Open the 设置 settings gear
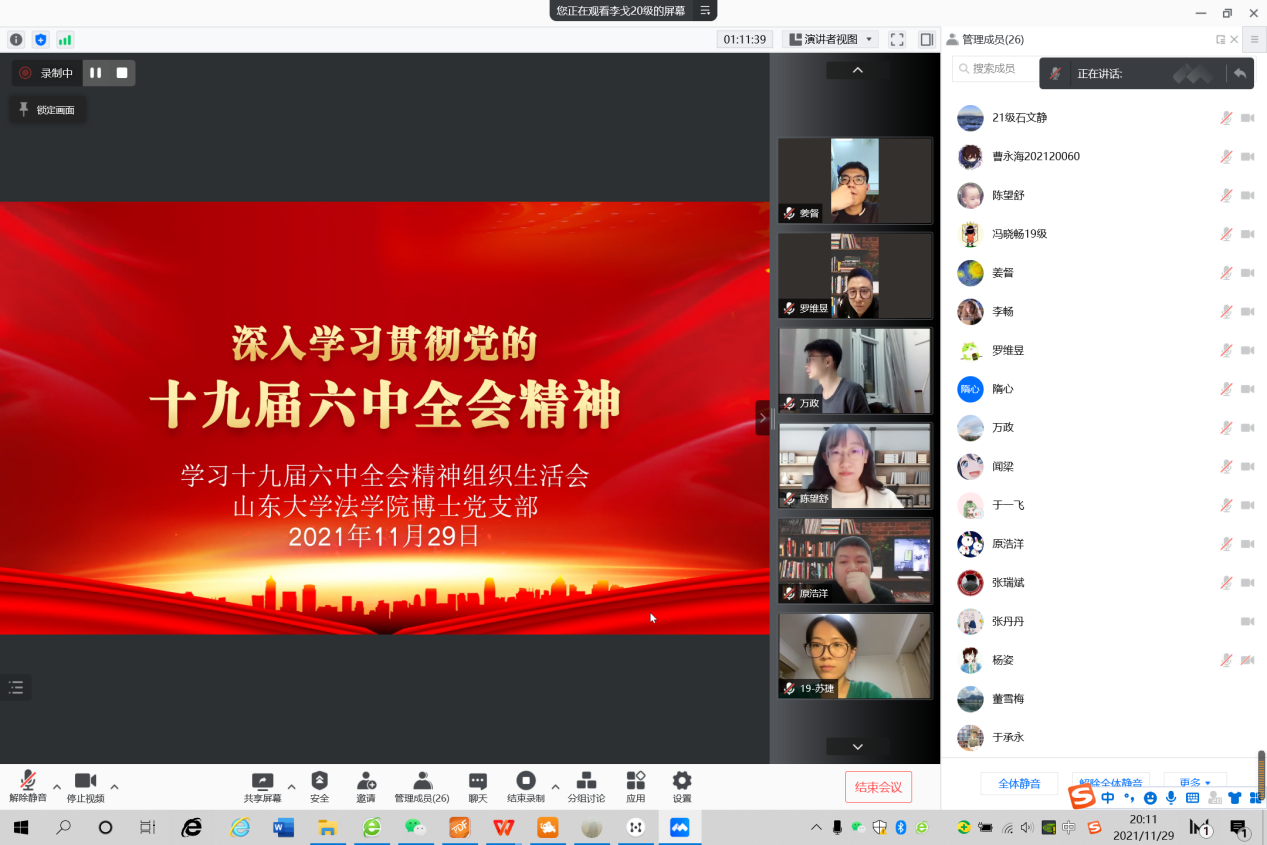1267x845 pixels. (681, 786)
